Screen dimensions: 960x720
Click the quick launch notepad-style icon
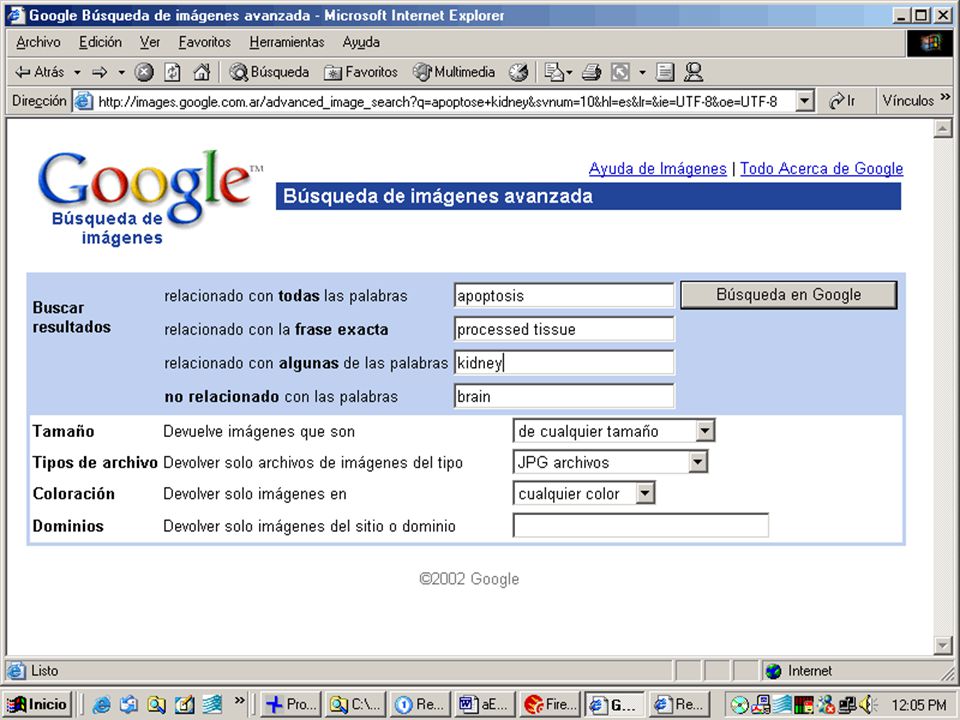pos(184,705)
